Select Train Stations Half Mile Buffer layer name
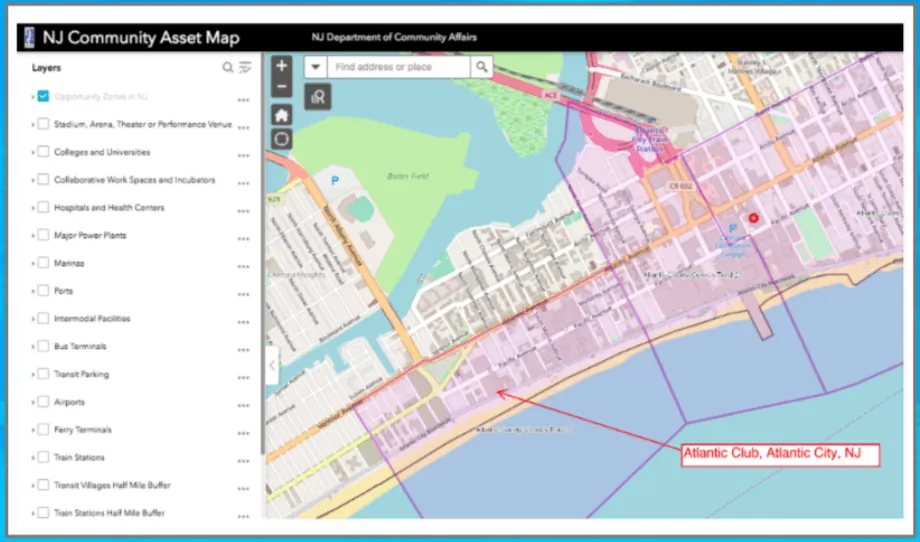This screenshot has width=920, height=542. tap(109, 513)
